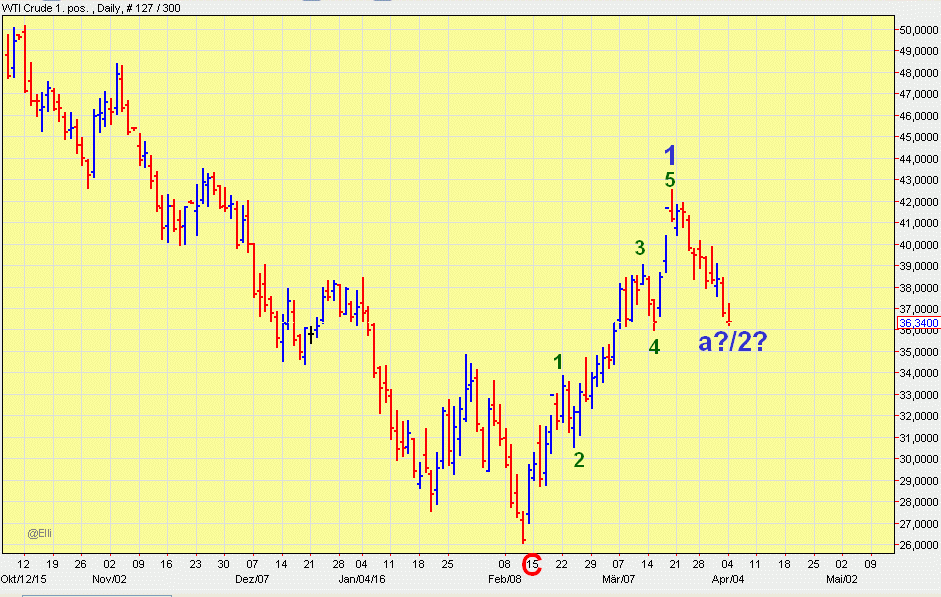Click the green wave 4 label
Viewport: 941px width, 597px height.
(x=654, y=347)
